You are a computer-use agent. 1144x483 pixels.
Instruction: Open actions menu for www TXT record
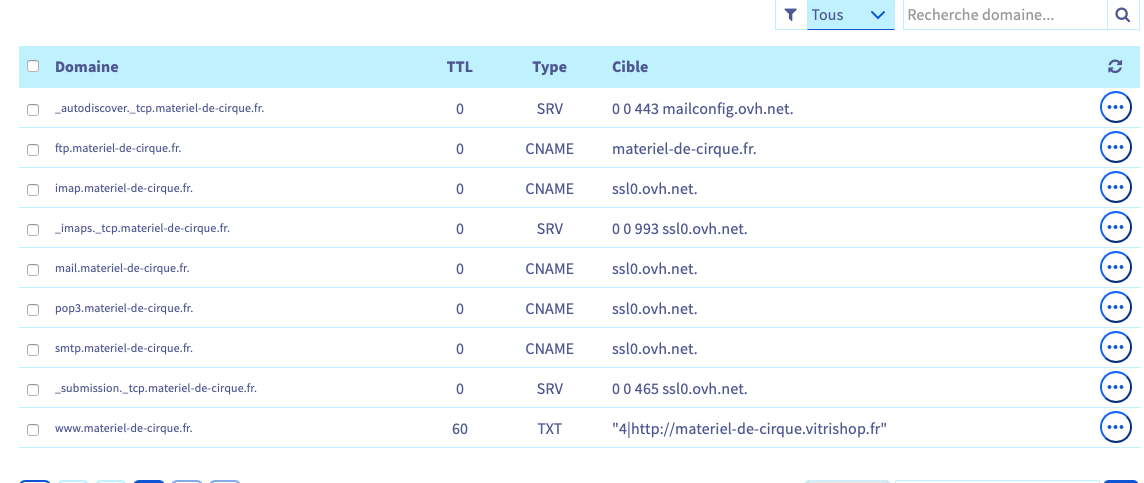[x=1115, y=428]
